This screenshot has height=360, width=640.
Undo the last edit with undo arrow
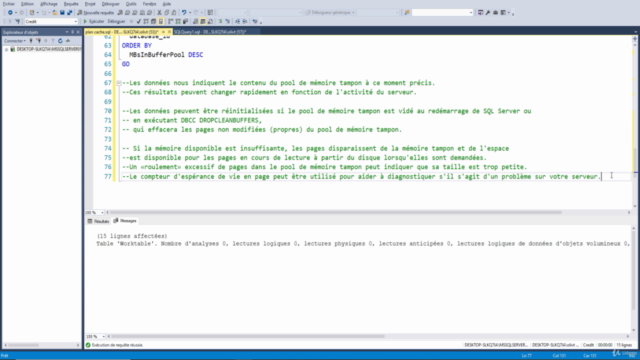[x=184, y=13]
